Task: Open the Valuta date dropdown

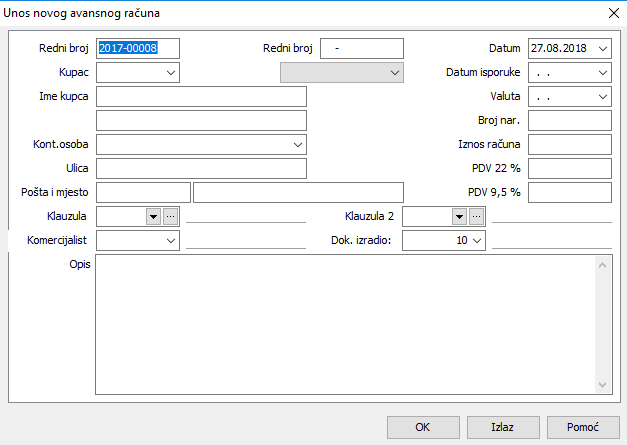Action: (602, 96)
